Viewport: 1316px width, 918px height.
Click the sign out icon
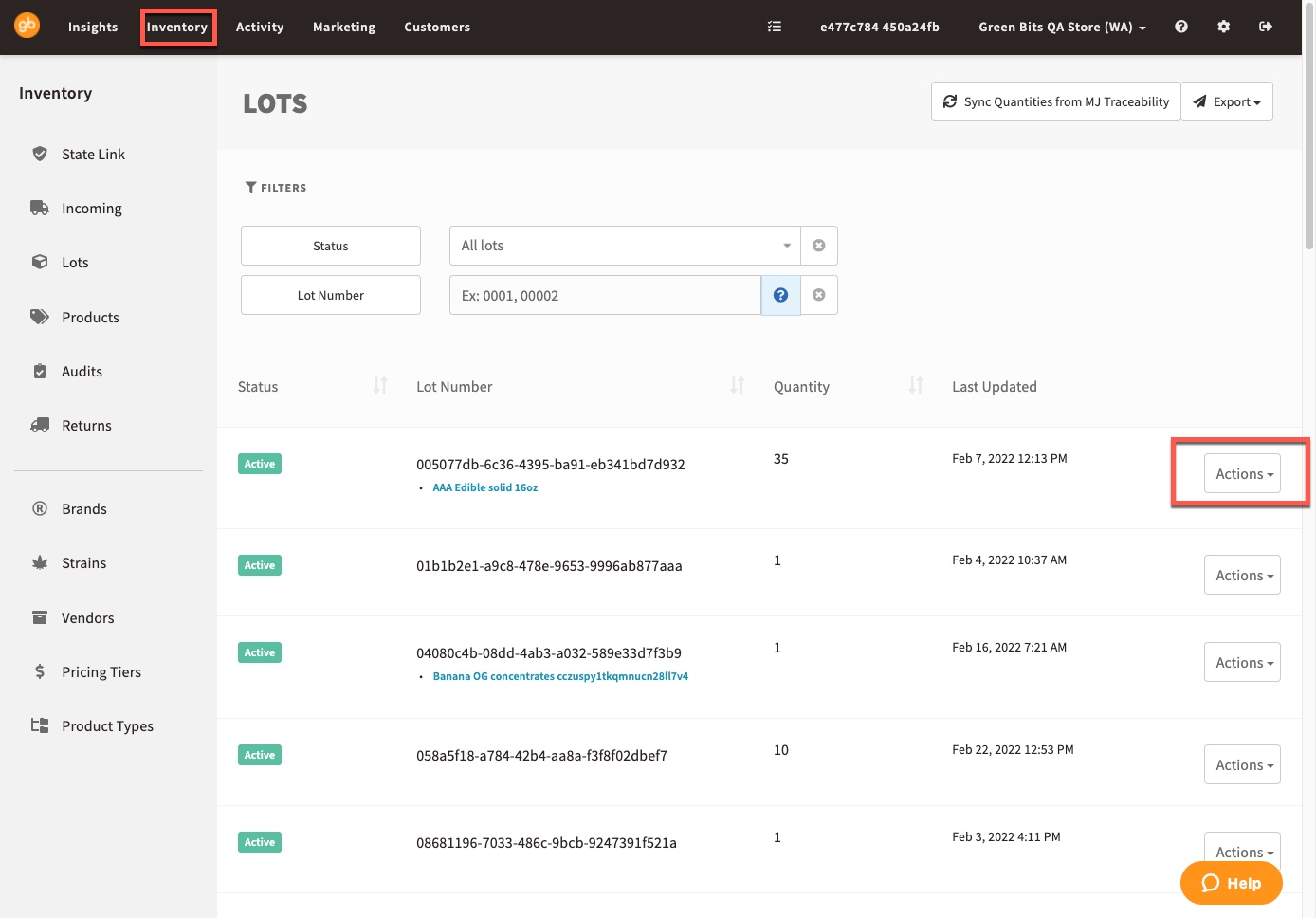(x=1266, y=27)
